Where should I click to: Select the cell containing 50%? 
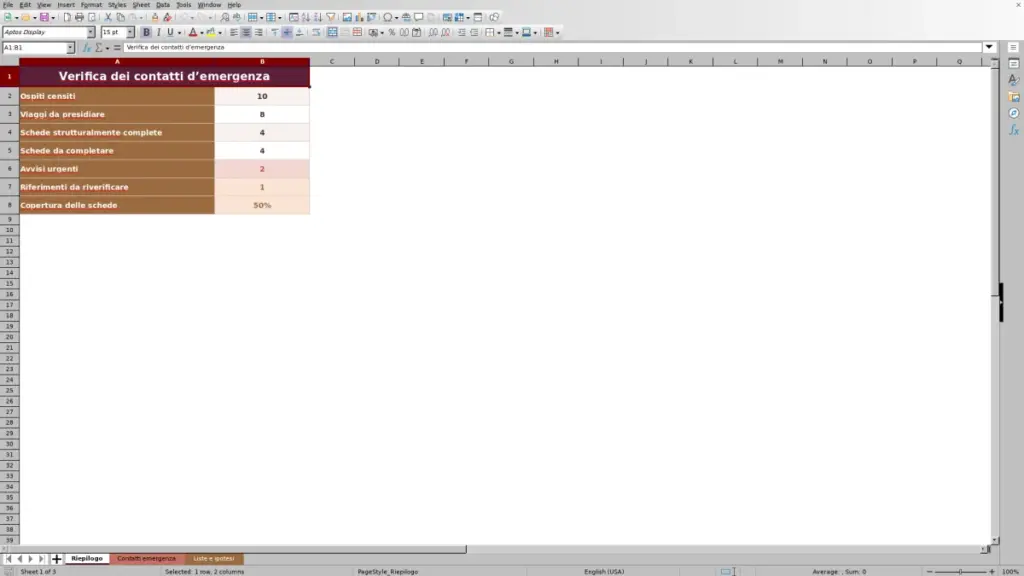click(262, 205)
